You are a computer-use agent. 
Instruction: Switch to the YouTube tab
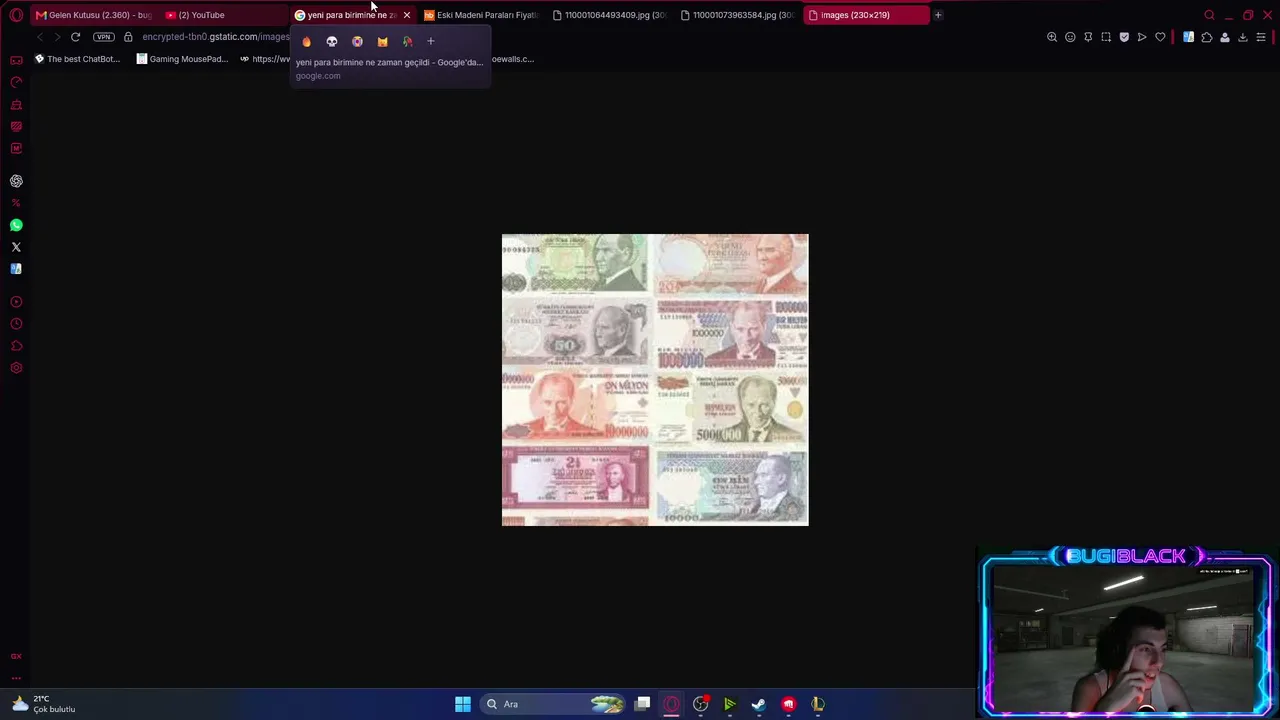(x=223, y=15)
